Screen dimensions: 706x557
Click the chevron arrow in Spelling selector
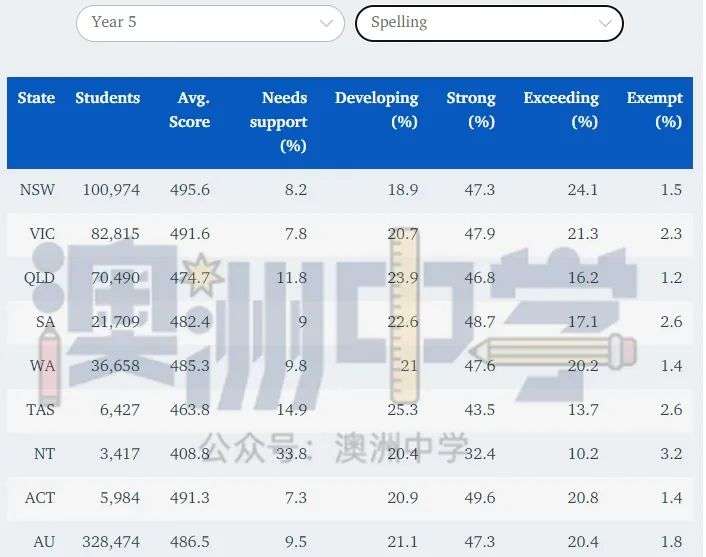[605, 23]
